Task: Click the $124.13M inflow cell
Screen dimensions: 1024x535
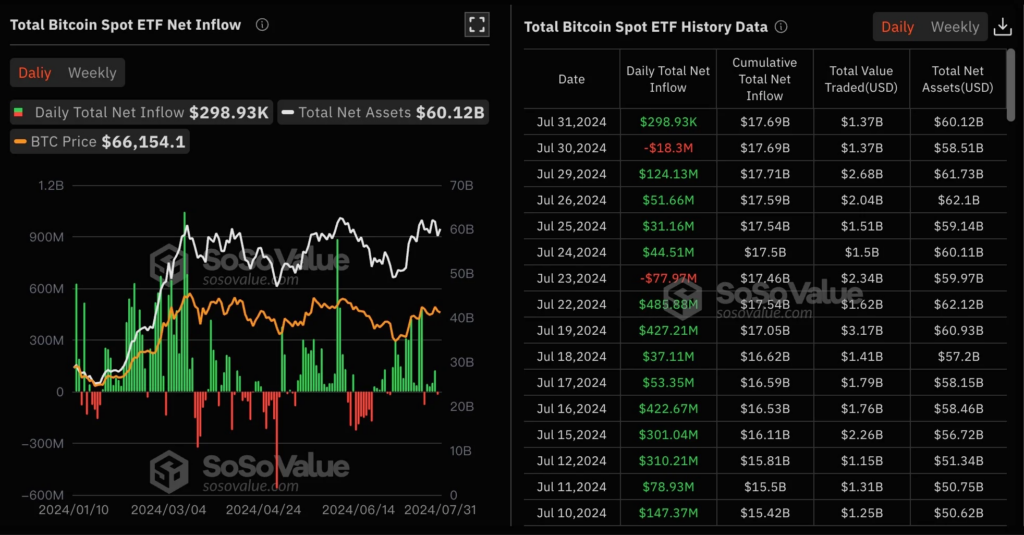Action: 668,174
